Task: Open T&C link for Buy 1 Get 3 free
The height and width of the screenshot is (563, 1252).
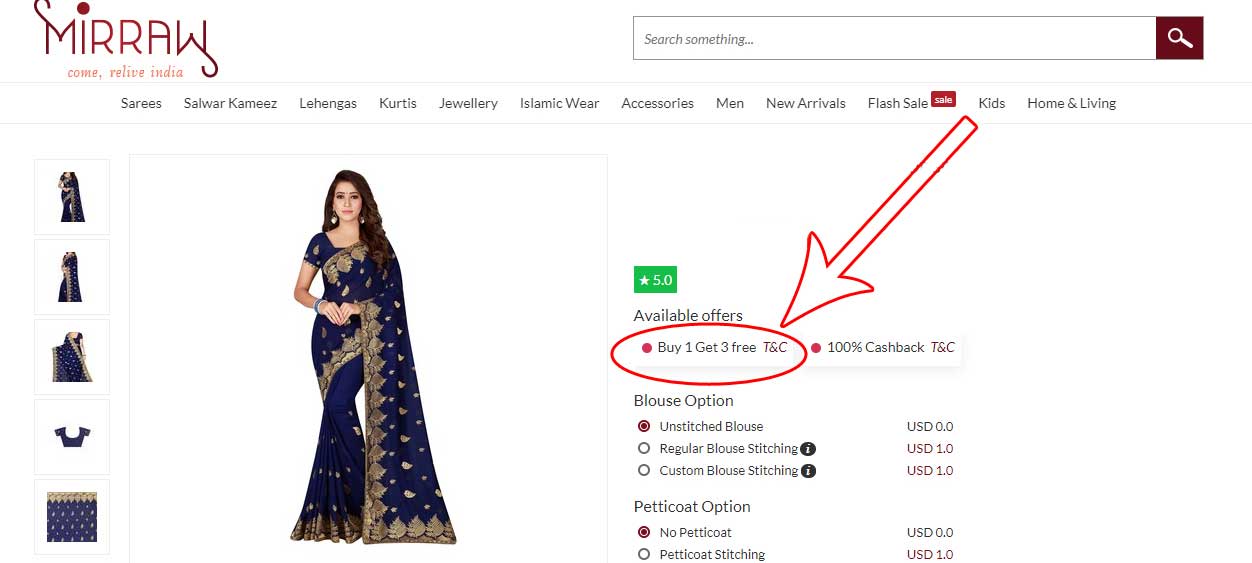Action: [x=775, y=347]
